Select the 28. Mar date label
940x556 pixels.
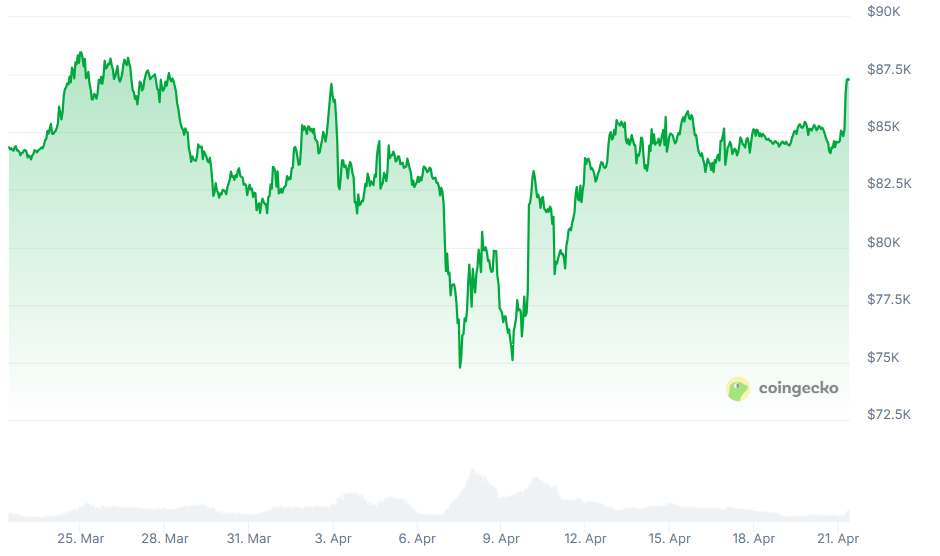[164, 538]
